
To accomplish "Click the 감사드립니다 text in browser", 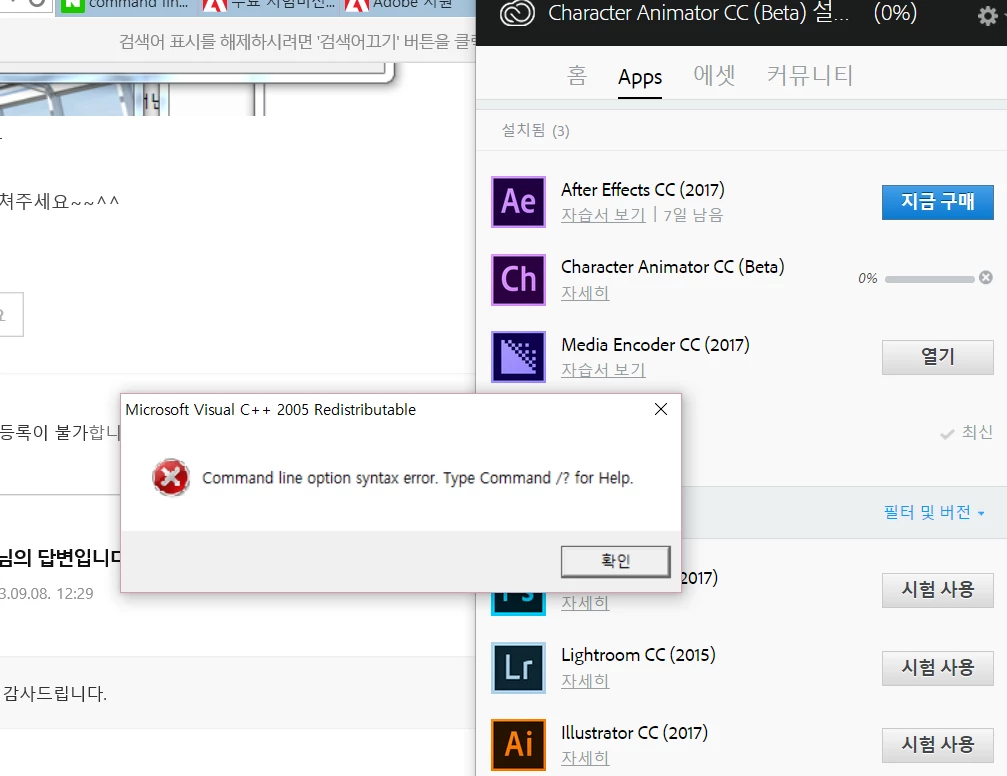I will click(x=55, y=693).
